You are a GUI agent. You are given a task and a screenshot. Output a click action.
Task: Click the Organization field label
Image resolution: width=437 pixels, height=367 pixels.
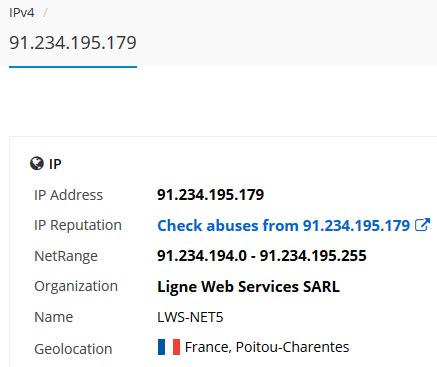coord(76,286)
